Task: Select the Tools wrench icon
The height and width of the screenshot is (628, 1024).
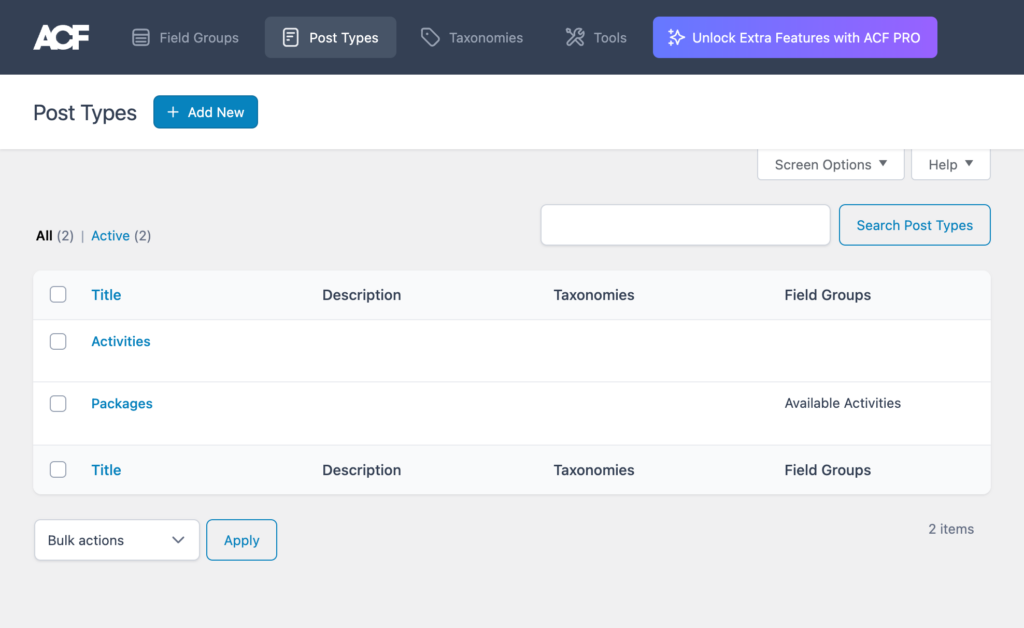Action: 573,37
